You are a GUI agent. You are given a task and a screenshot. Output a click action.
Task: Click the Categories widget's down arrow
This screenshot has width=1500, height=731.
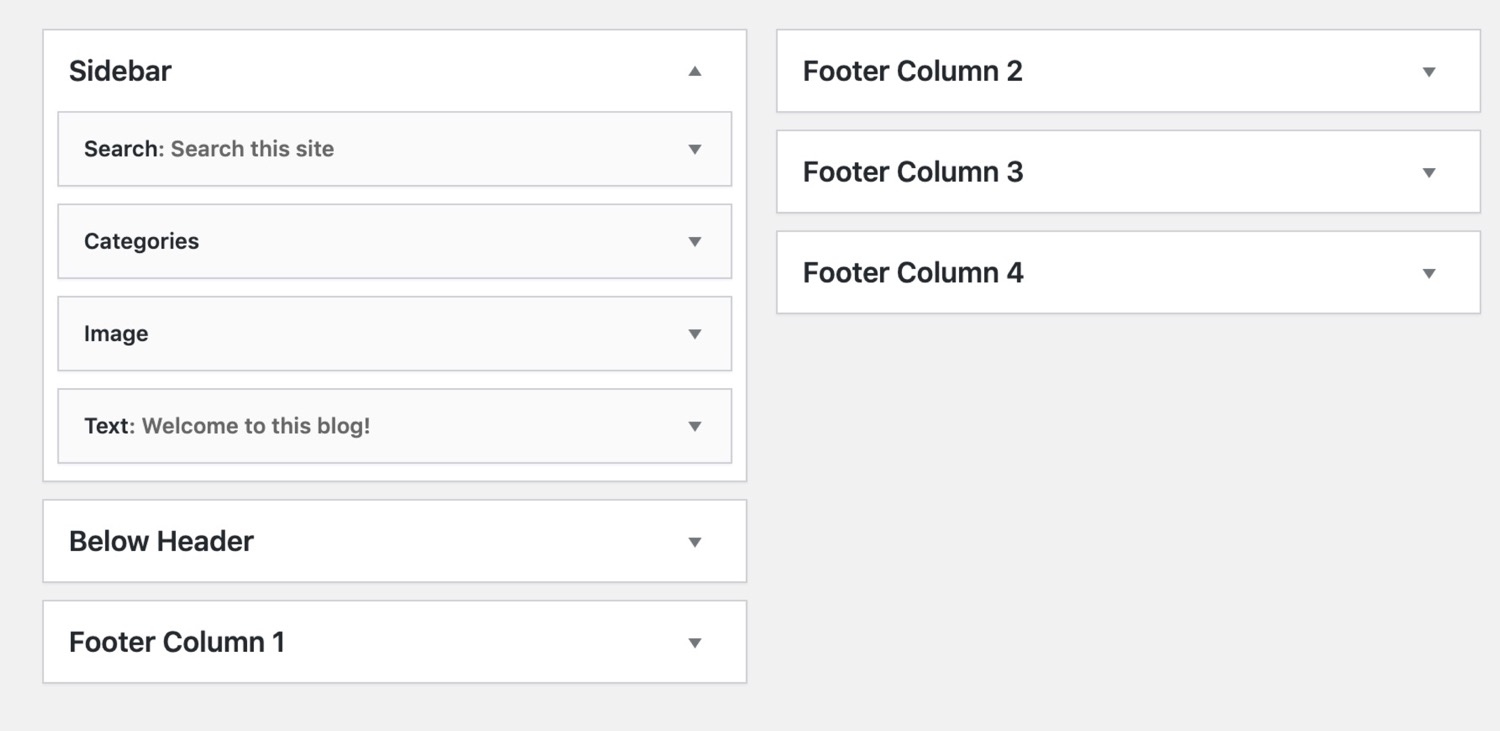click(x=695, y=242)
